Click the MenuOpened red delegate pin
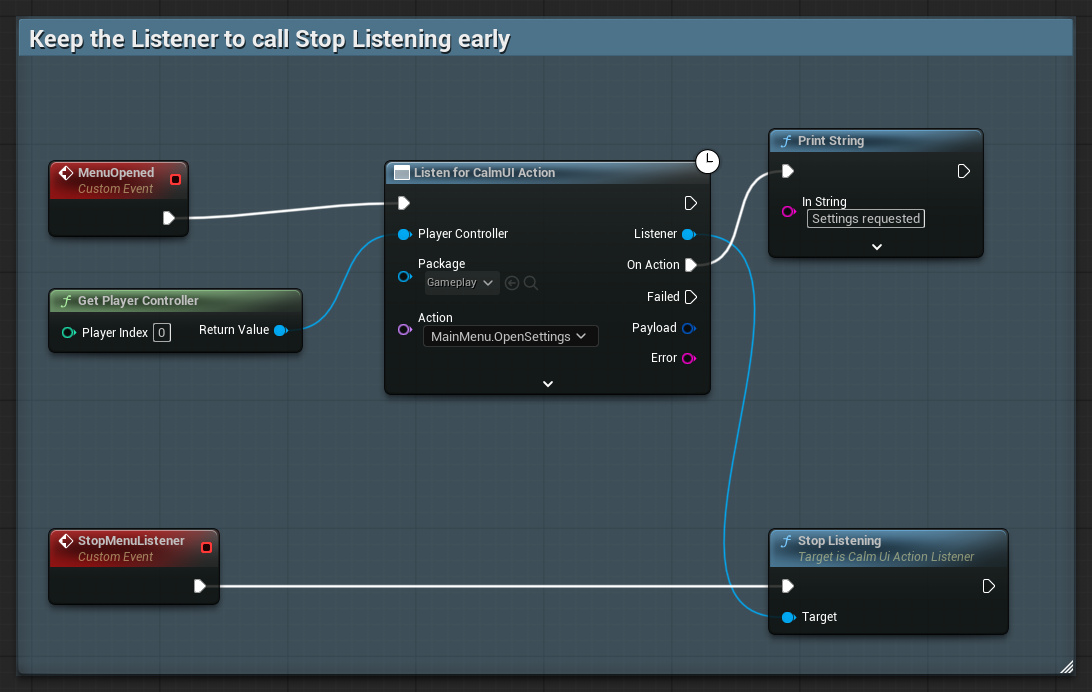The width and height of the screenshot is (1092, 692). (176, 180)
